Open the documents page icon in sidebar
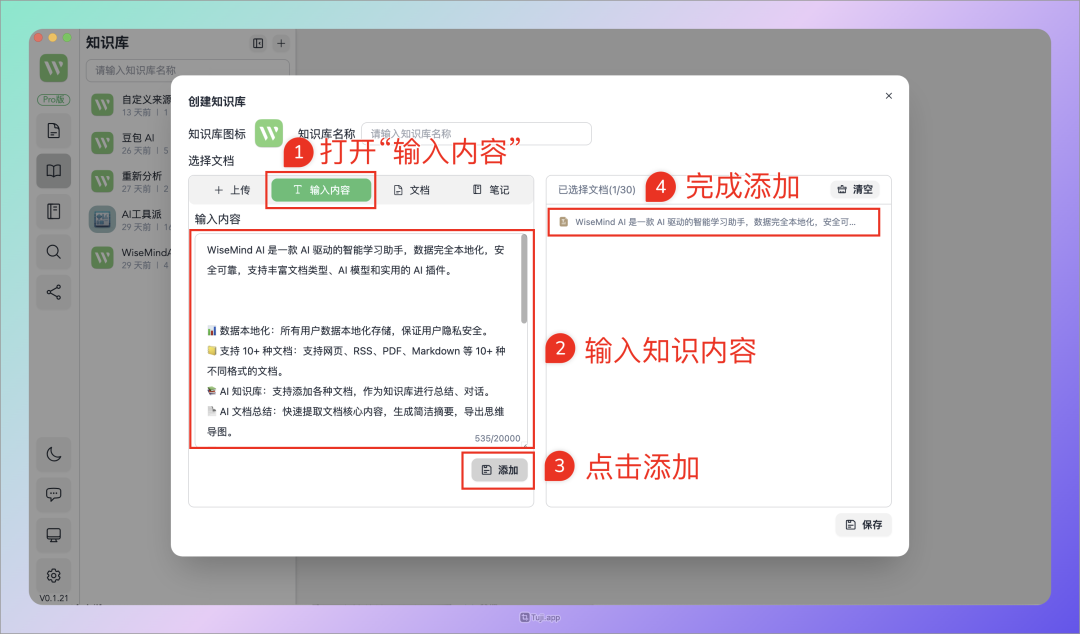The width and height of the screenshot is (1080, 634). 54,131
